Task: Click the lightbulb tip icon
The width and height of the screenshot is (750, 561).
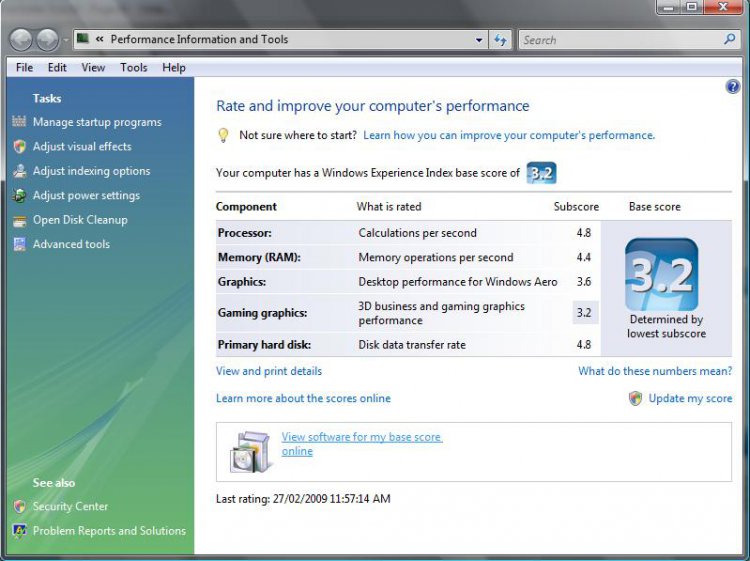Action: (223, 135)
